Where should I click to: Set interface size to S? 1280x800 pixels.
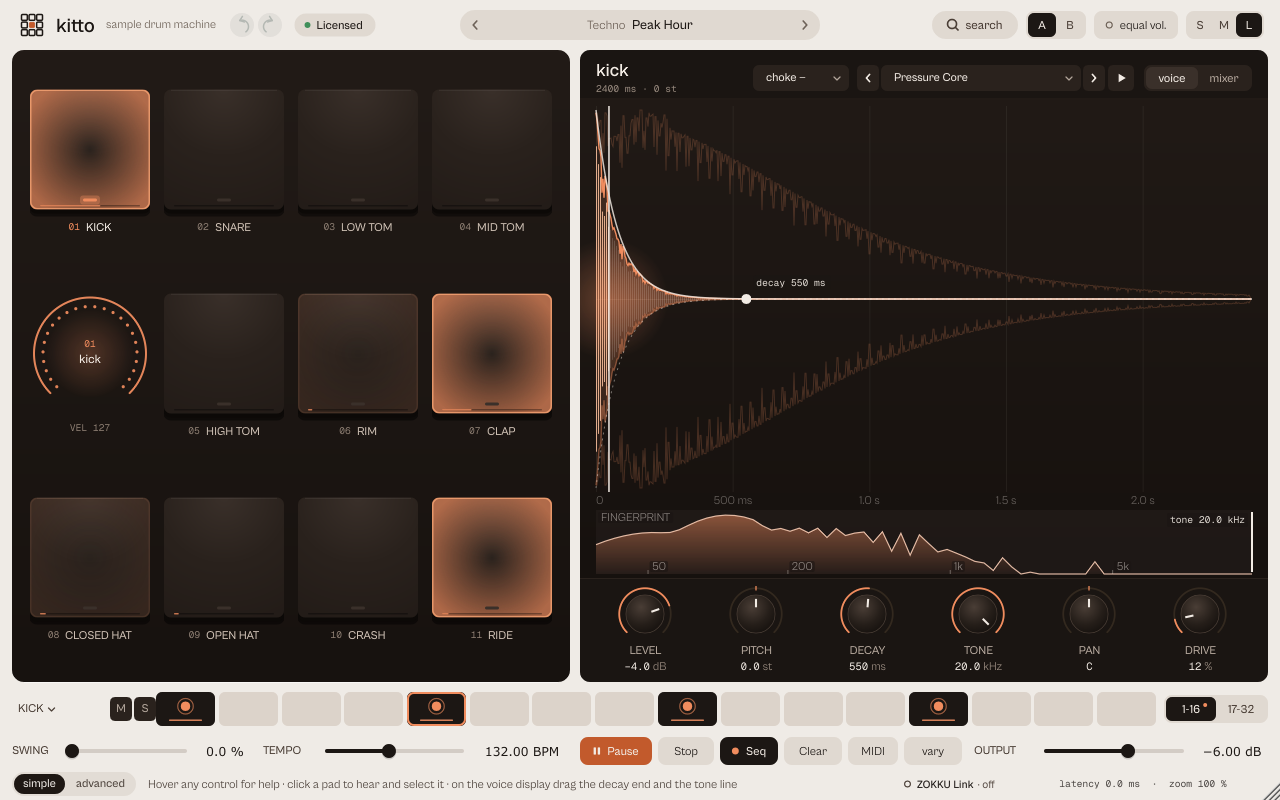coord(1200,25)
